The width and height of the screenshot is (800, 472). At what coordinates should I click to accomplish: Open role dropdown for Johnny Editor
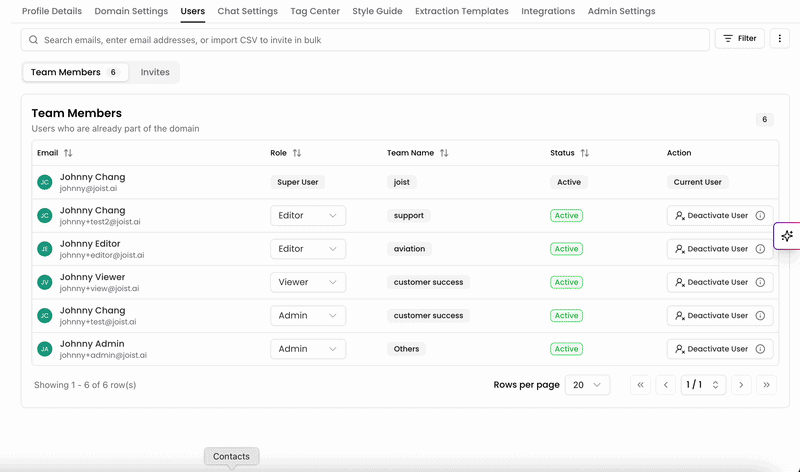308,249
